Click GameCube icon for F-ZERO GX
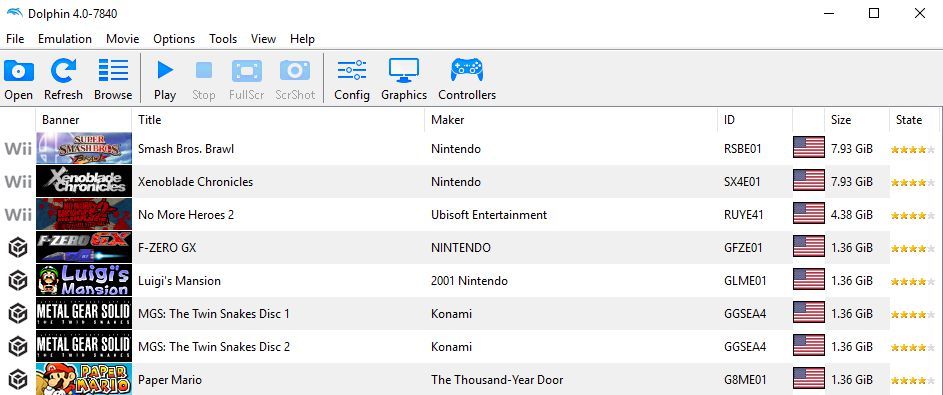Image resolution: width=943 pixels, height=395 pixels. point(18,248)
